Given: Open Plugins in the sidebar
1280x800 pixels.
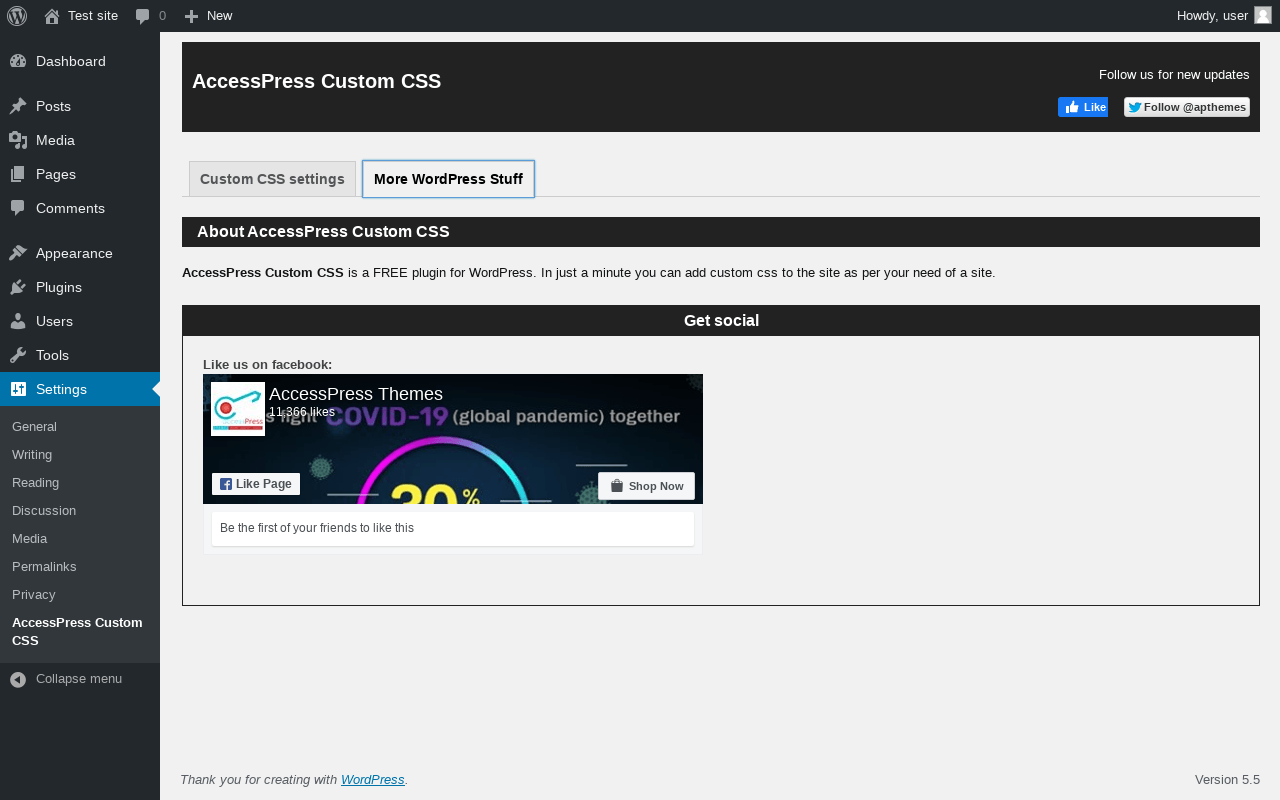Looking at the screenshot, I should [x=59, y=287].
